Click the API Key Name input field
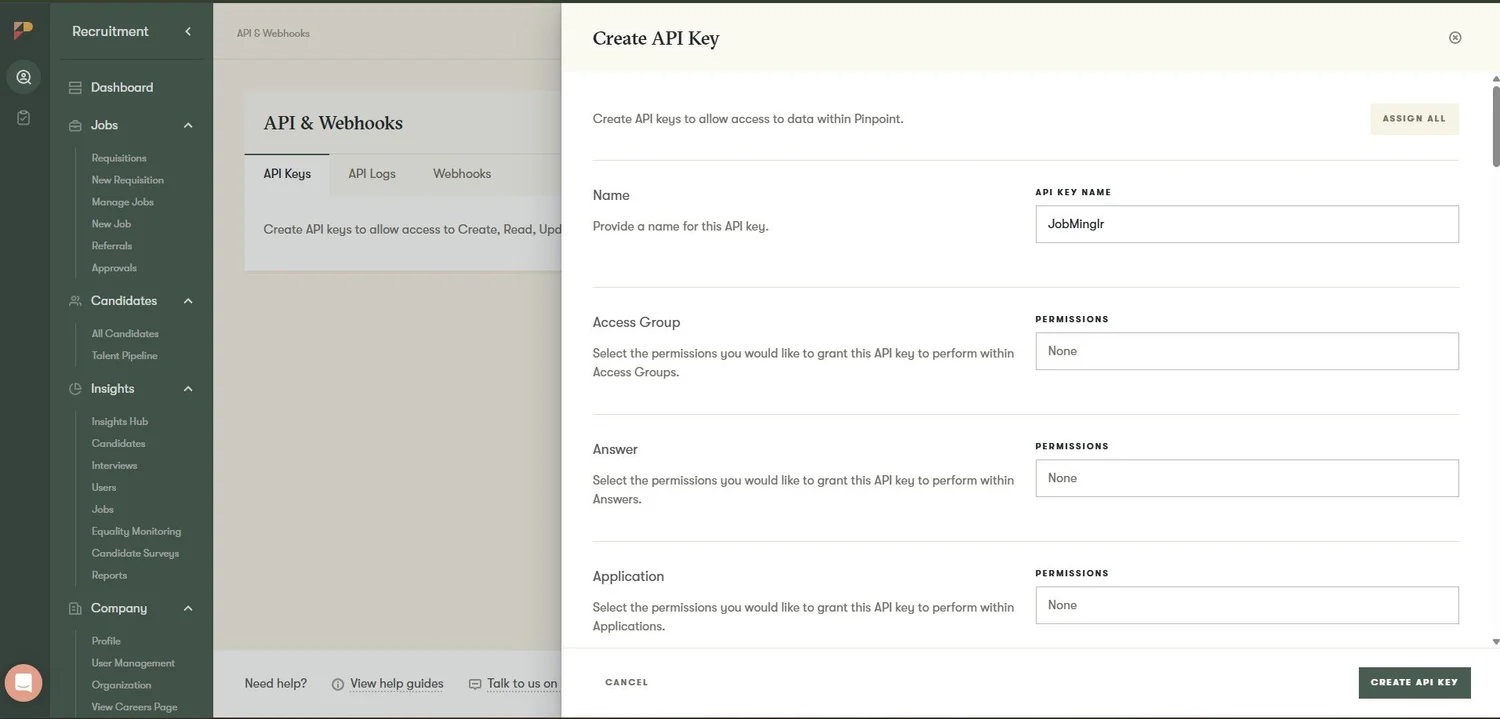Image resolution: width=1500 pixels, height=719 pixels. pyautogui.click(x=1246, y=224)
